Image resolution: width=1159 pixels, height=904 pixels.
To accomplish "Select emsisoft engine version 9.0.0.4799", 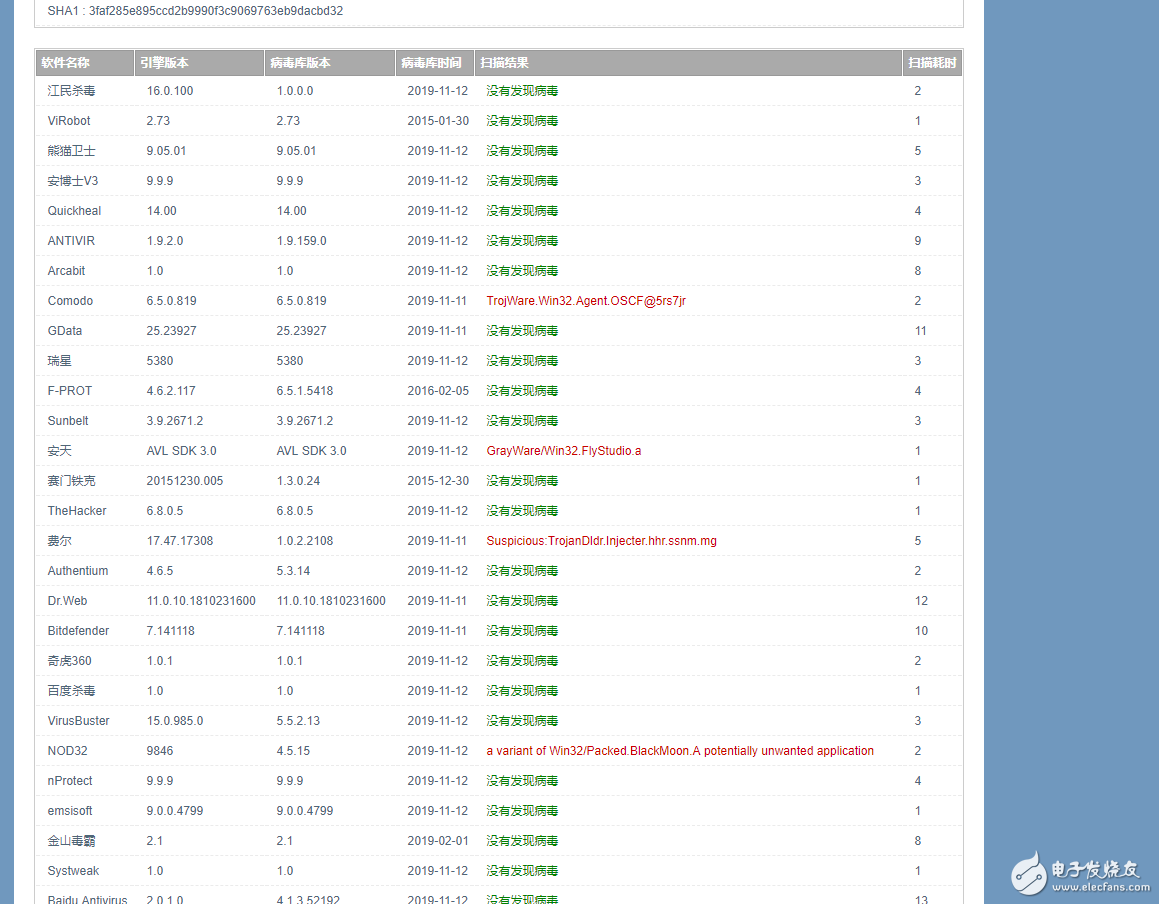I will point(175,811).
